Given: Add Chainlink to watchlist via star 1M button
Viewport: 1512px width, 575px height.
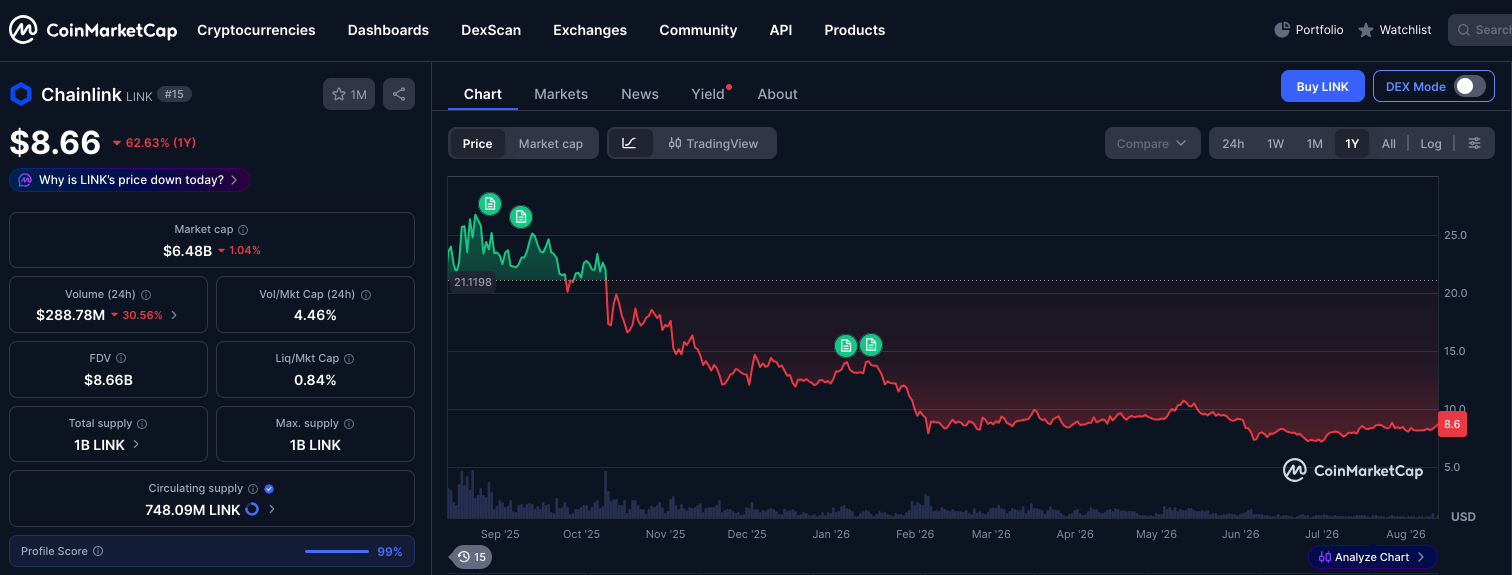Looking at the screenshot, I should tap(349, 95).
